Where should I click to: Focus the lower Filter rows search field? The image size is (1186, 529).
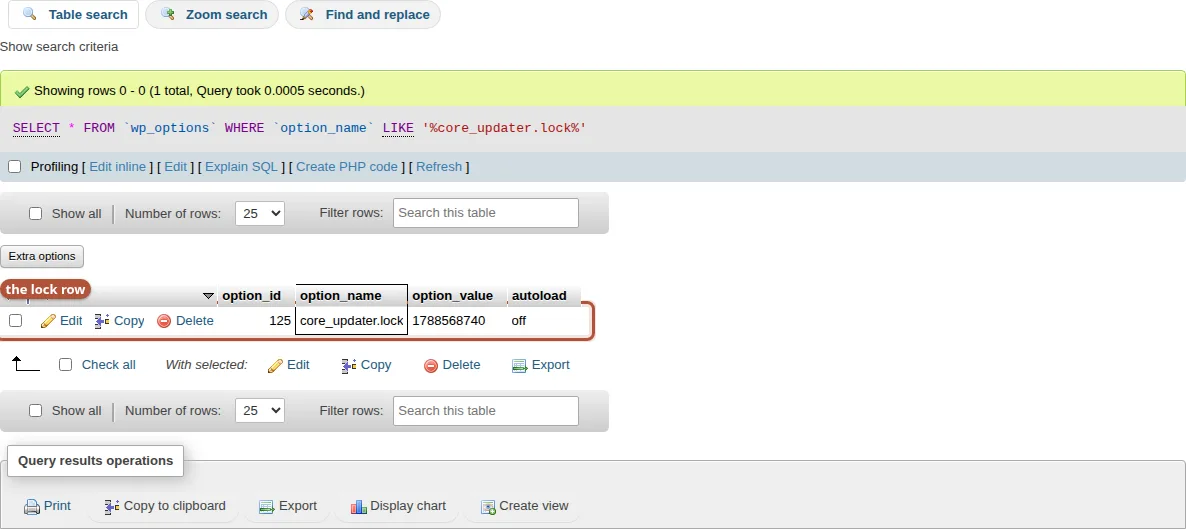tap(486, 411)
